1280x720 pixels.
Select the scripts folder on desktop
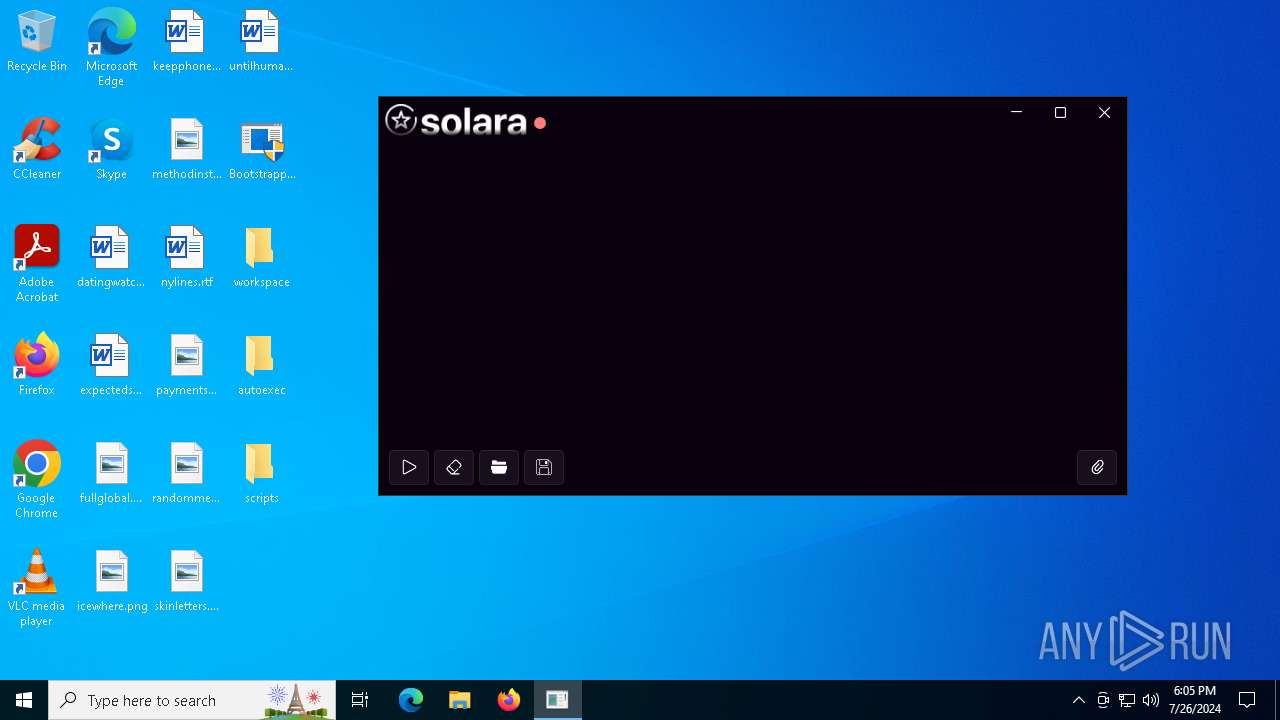click(261, 474)
